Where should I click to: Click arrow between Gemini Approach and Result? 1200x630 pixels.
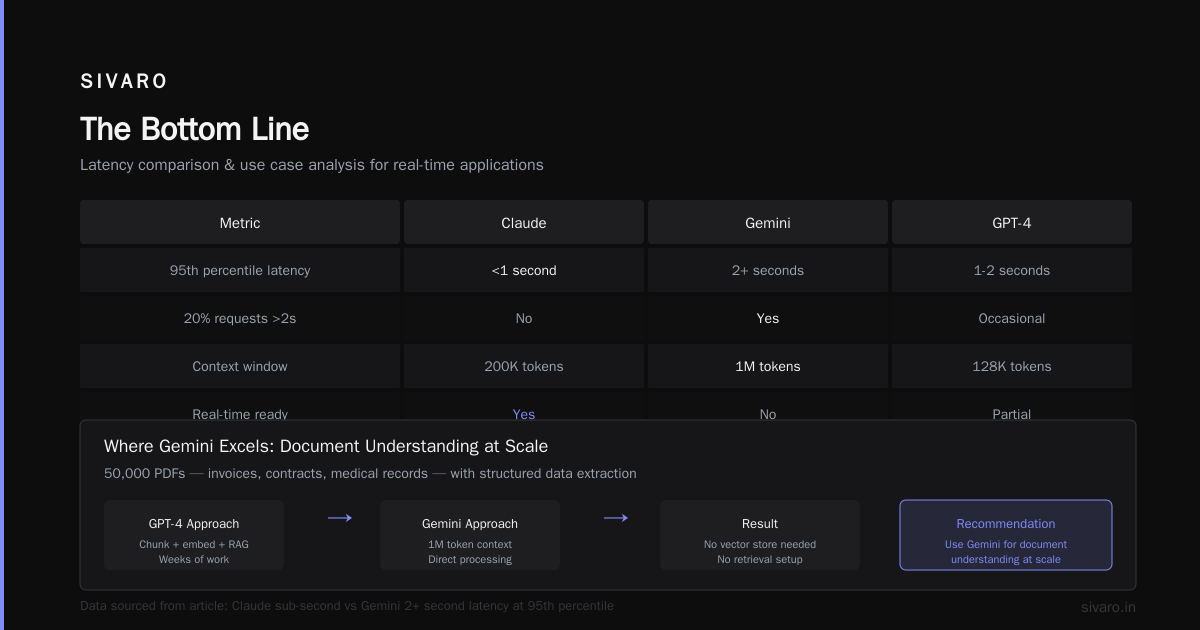616,518
